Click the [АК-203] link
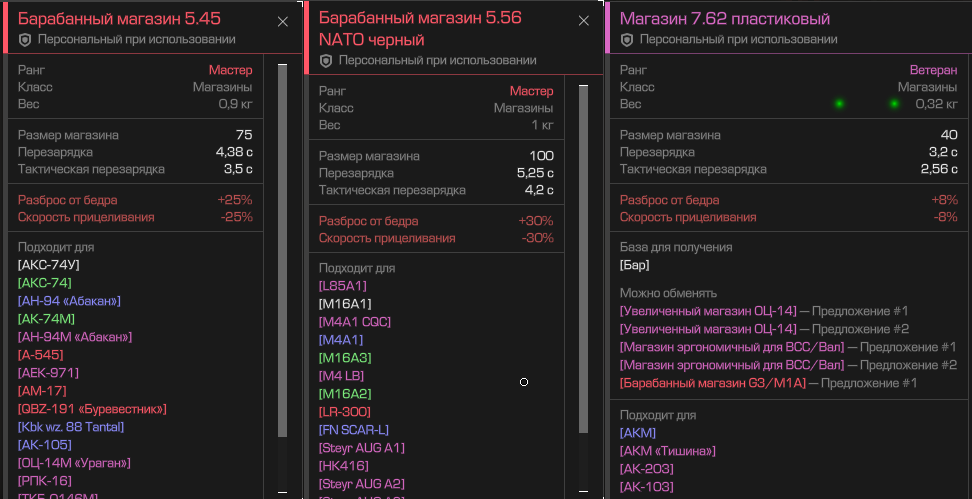The height and width of the screenshot is (499, 972). (647, 469)
